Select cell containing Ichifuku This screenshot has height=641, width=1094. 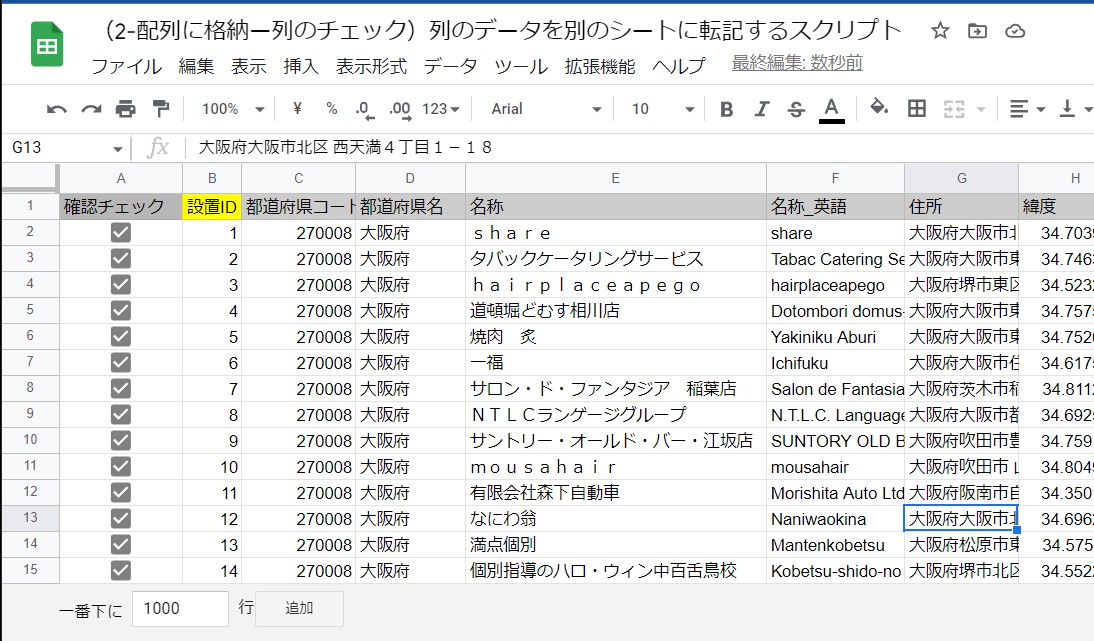tap(835, 363)
